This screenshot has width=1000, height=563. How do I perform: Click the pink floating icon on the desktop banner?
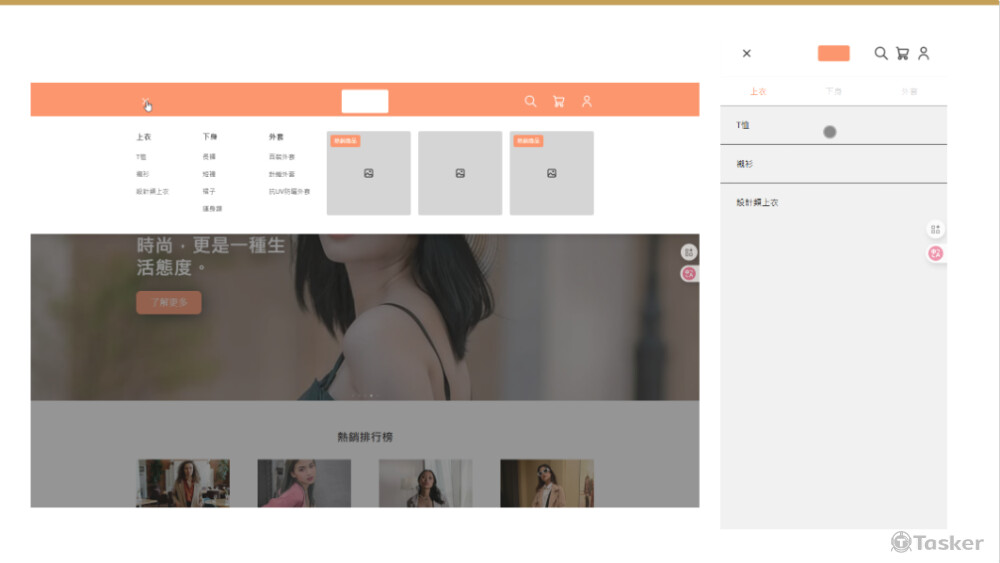point(689,273)
